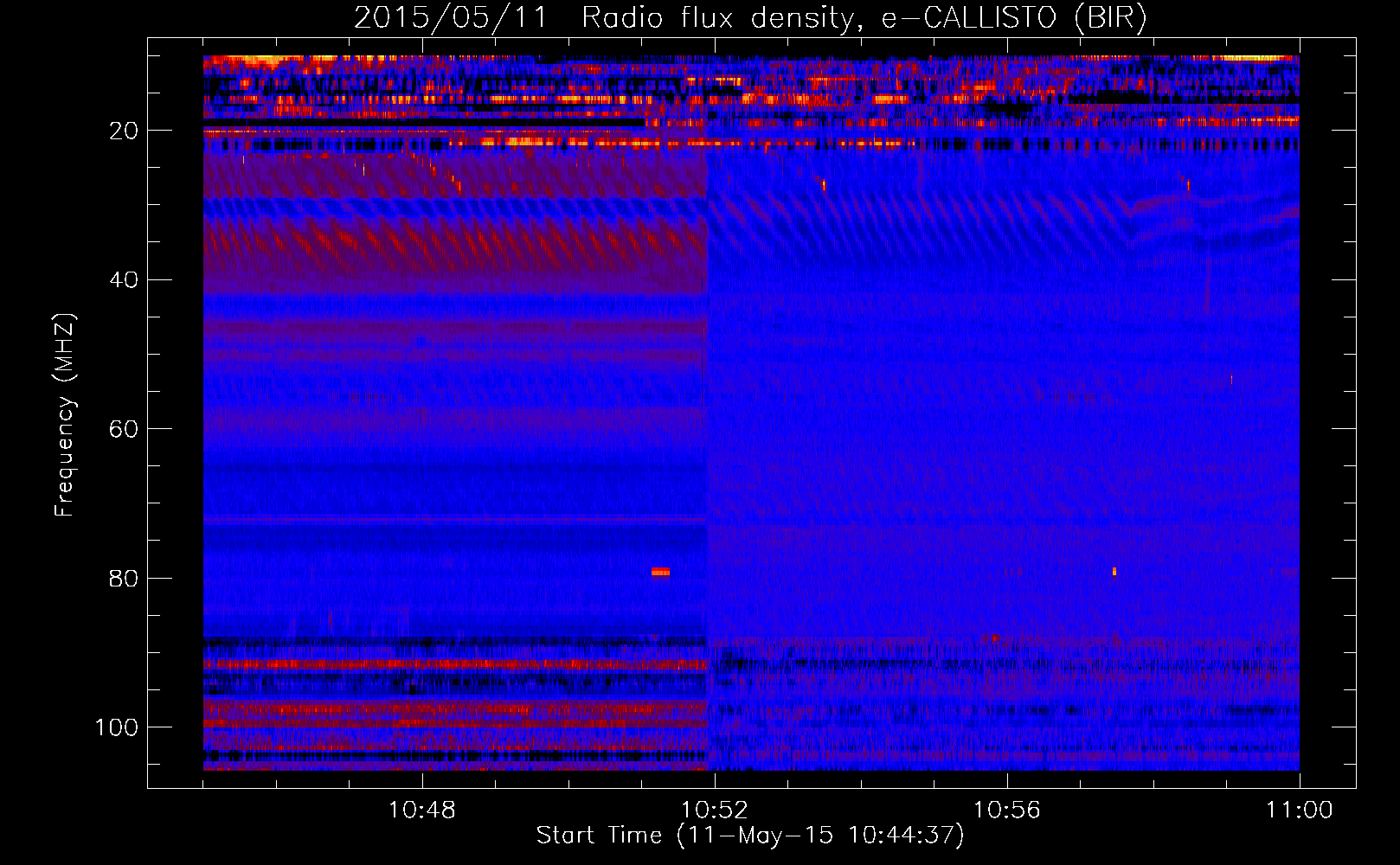
Task: Click the 10:56 time tick label
Action: pyautogui.click(x=1006, y=811)
